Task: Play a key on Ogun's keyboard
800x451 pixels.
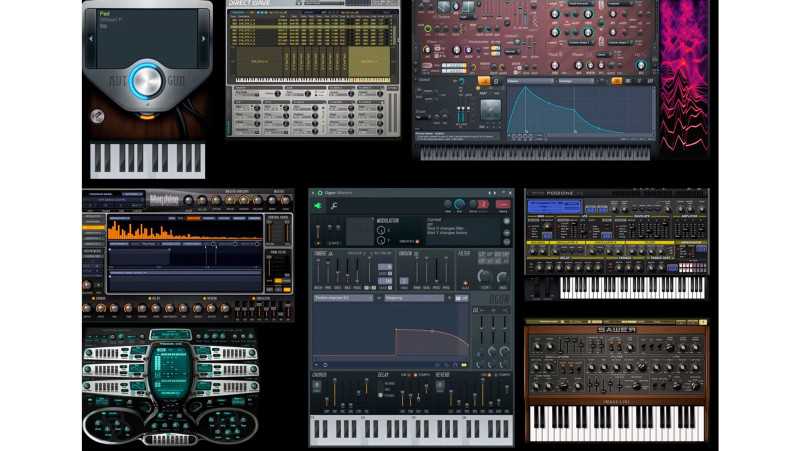Action: (x=411, y=430)
